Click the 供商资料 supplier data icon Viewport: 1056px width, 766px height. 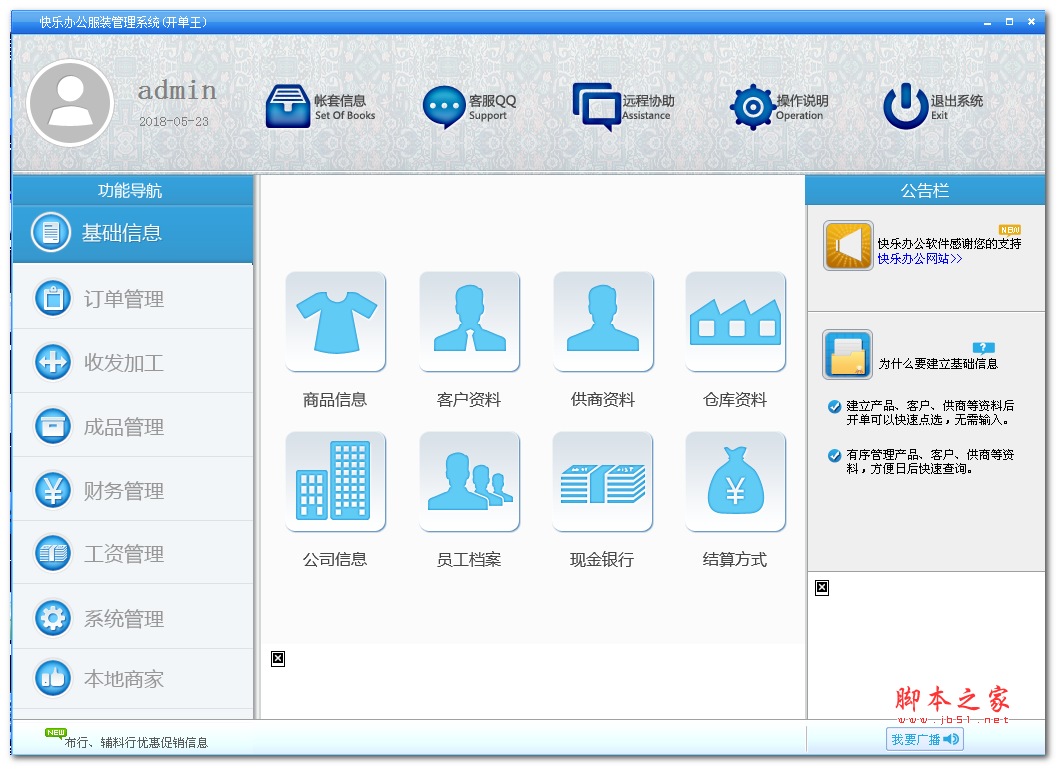[x=603, y=322]
